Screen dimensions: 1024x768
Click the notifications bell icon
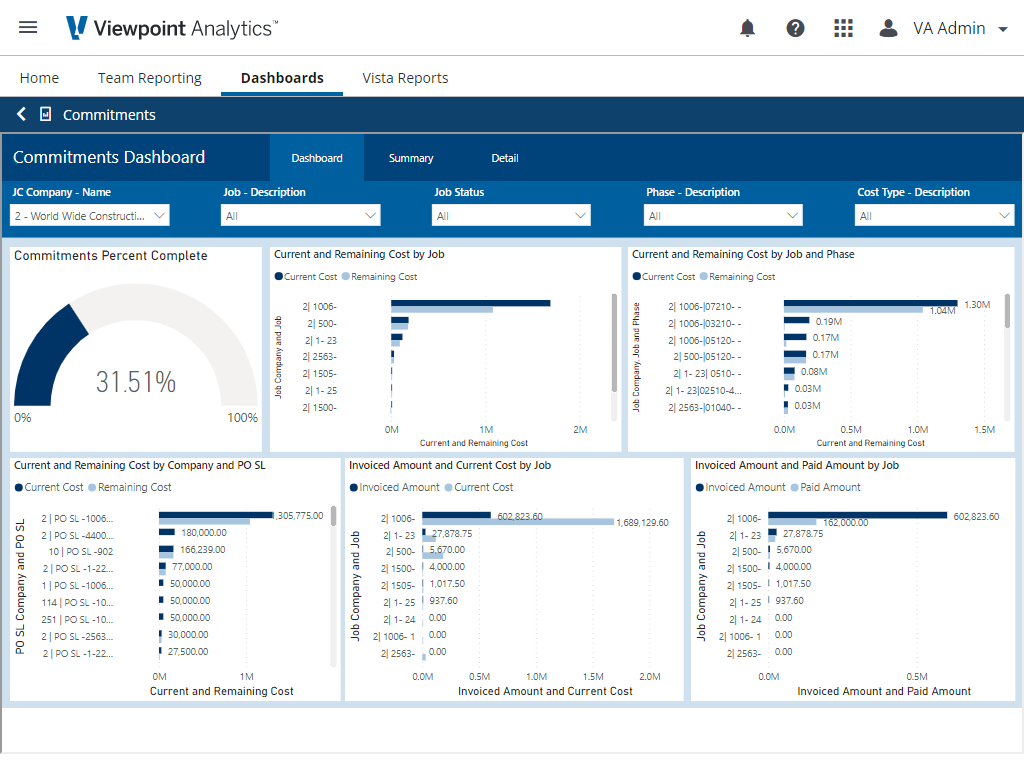(x=747, y=28)
